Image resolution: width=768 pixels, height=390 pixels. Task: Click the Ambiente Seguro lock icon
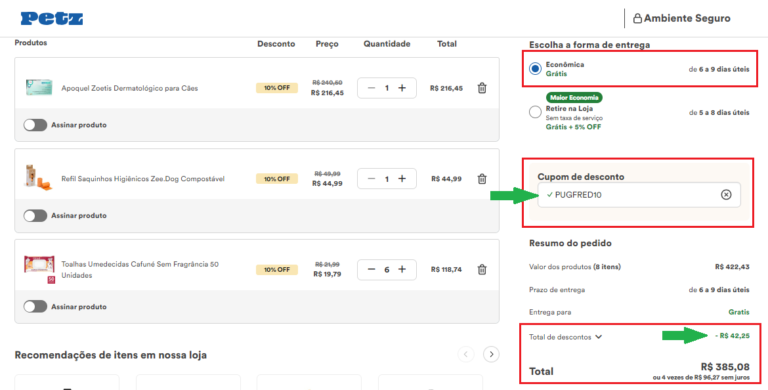[637, 19]
